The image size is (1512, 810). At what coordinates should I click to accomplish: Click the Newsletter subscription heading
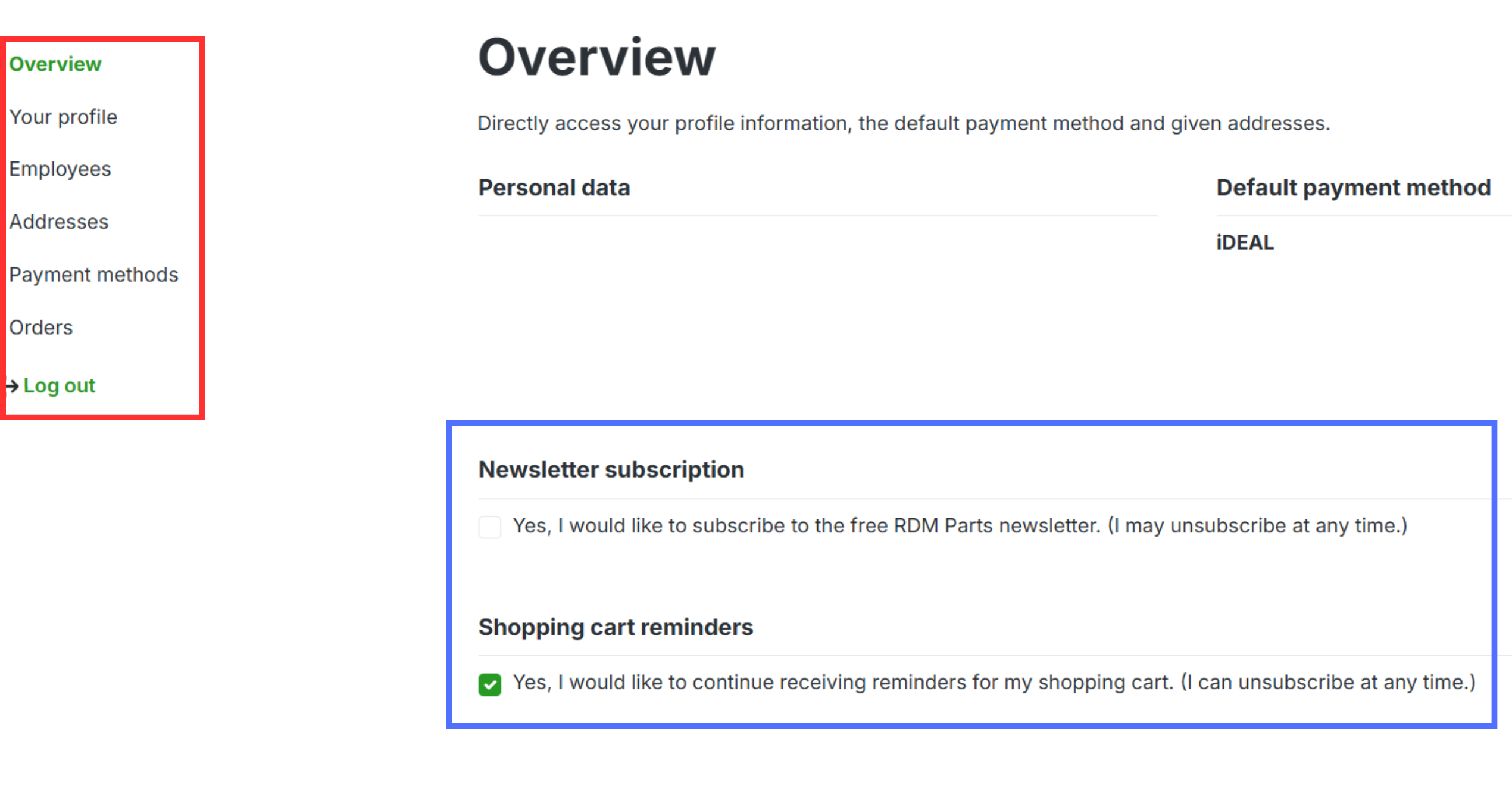[x=611, y=470]
